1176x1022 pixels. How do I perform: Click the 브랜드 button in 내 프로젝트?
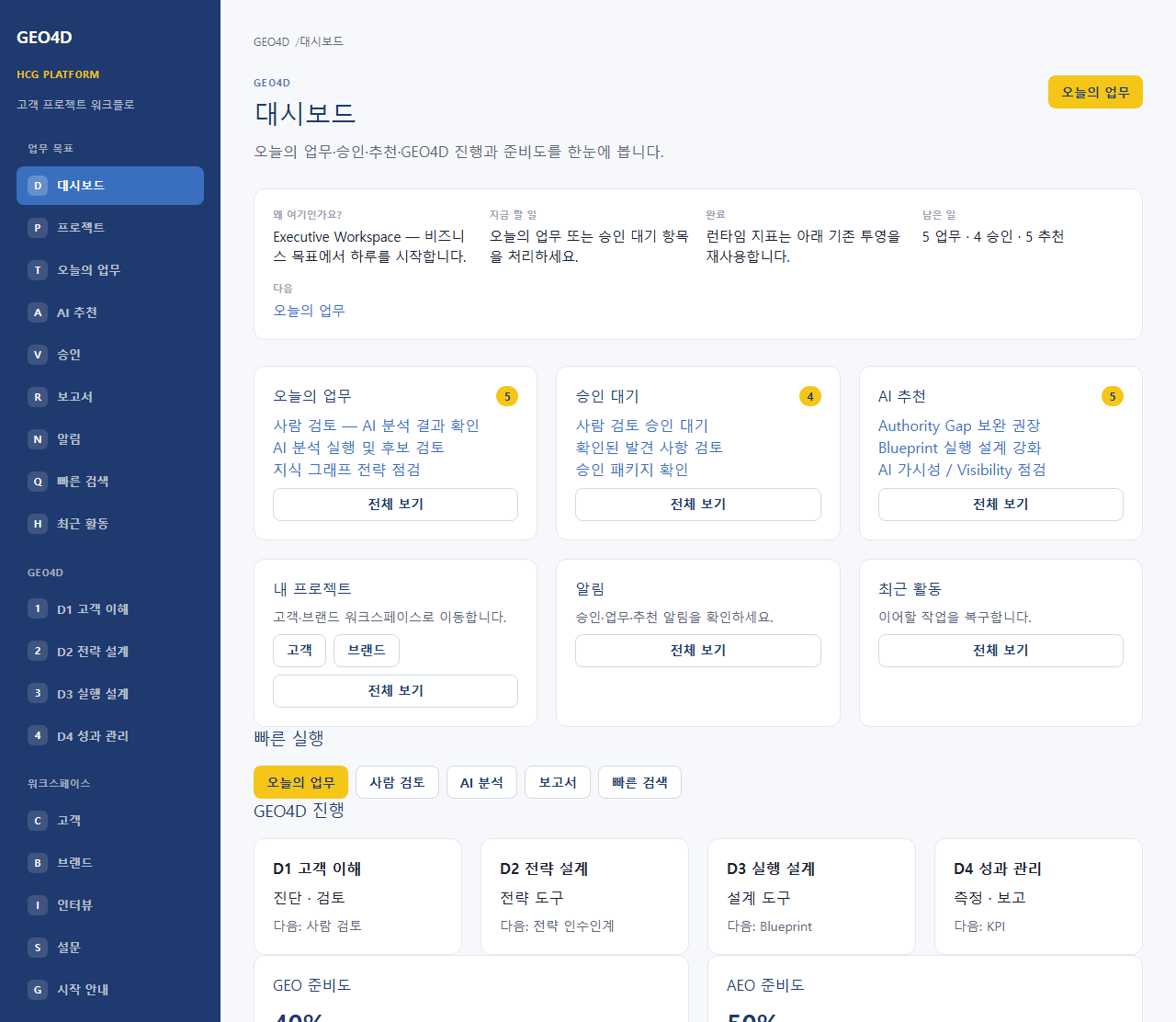point(367,651)
